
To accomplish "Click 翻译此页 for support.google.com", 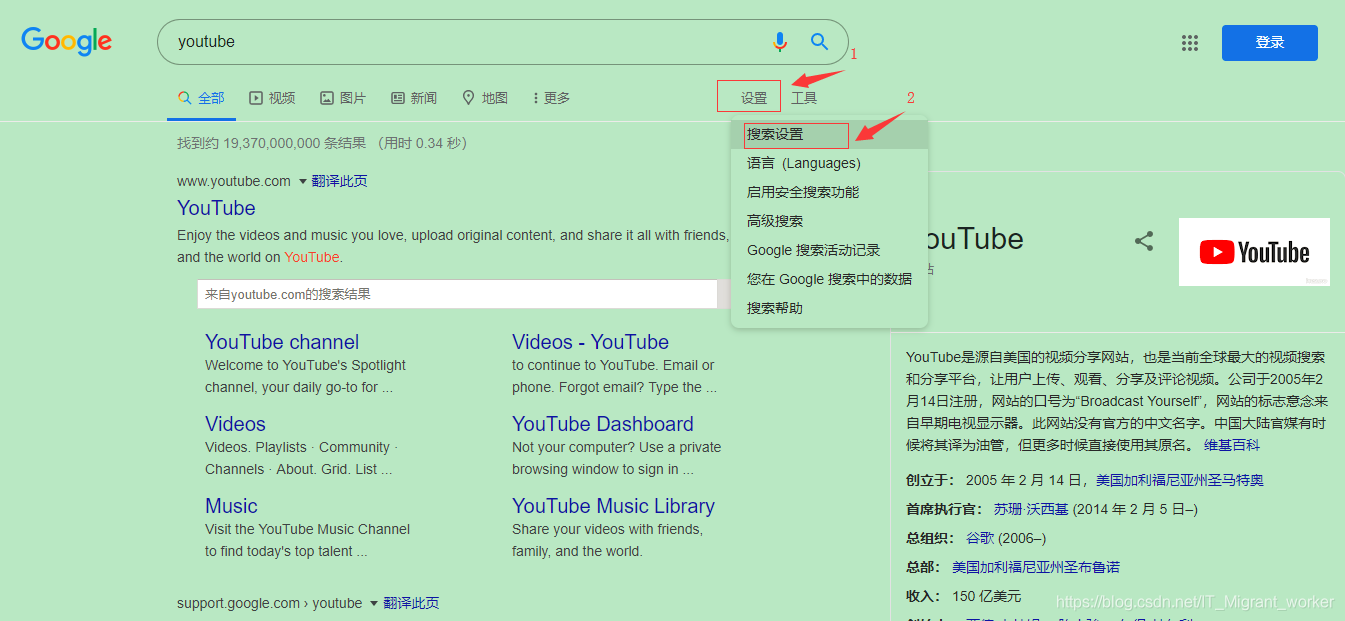I will coord(411,603).
